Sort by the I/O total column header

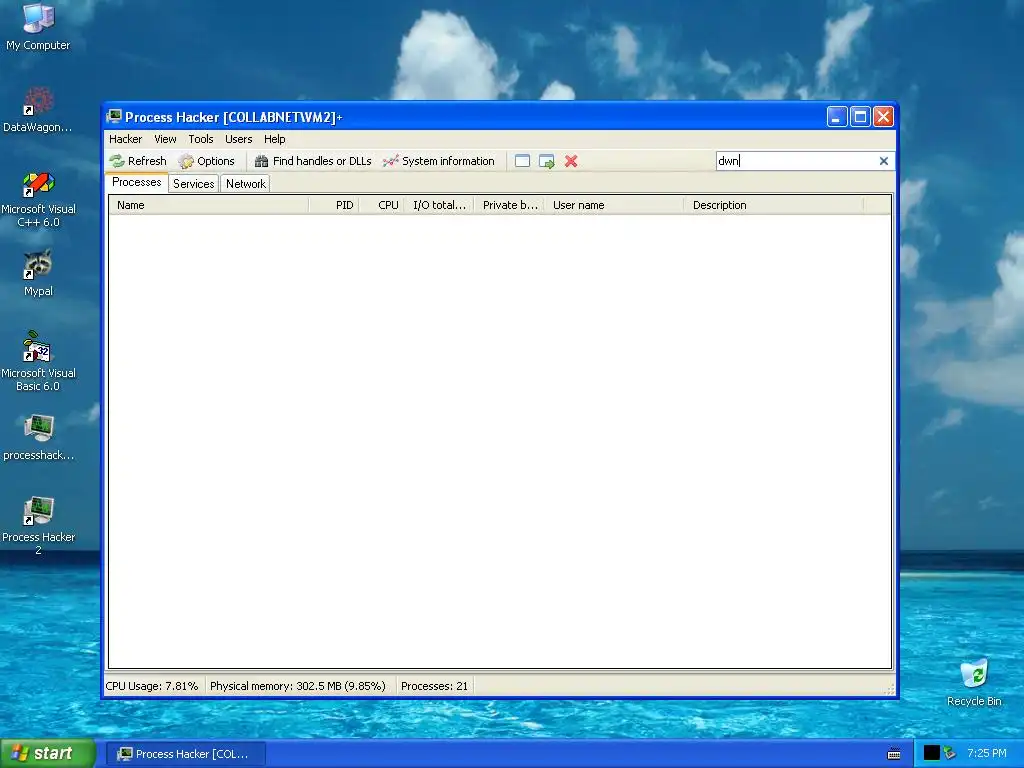pos(439,205)
